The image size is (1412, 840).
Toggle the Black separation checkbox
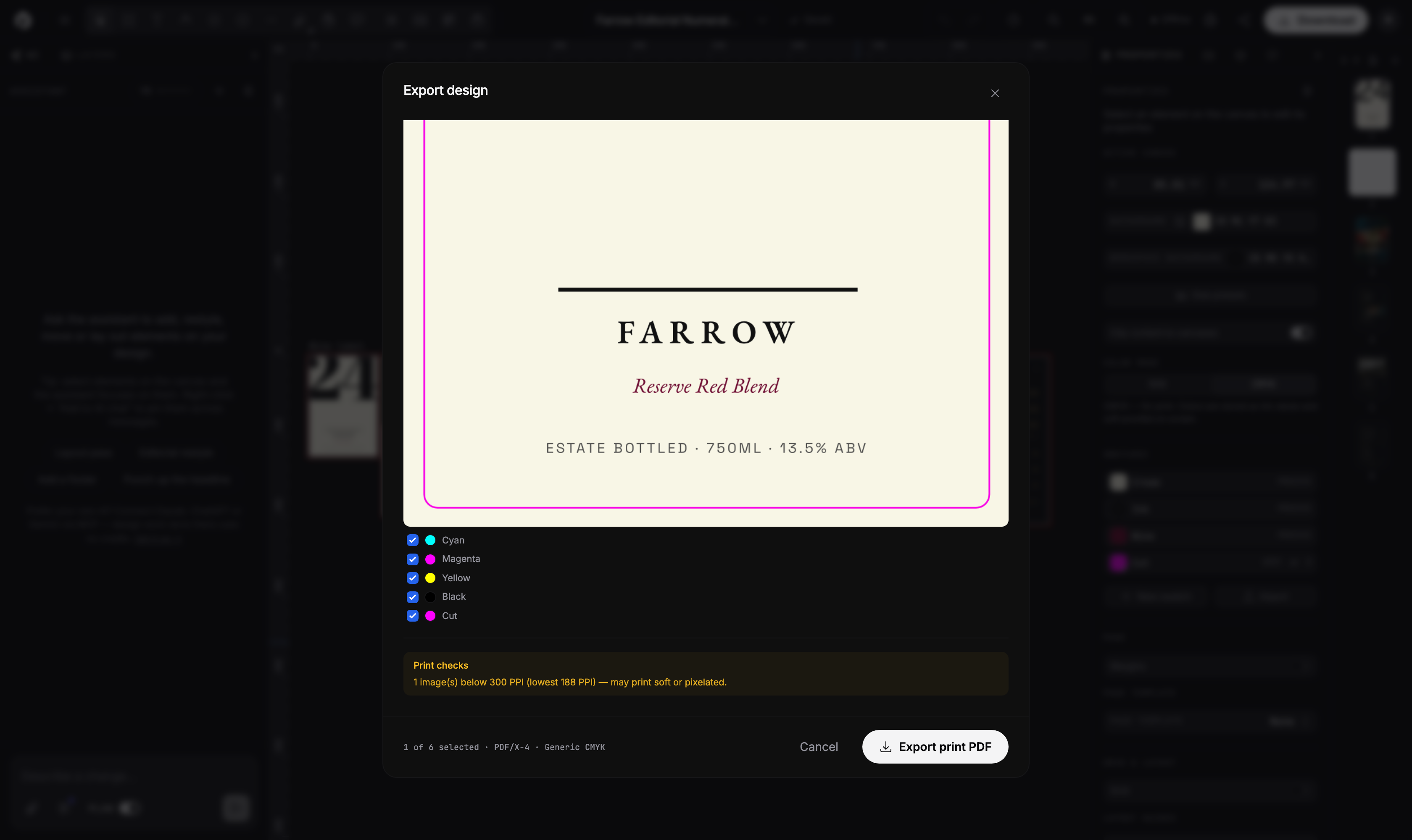[x=412, y=597]
